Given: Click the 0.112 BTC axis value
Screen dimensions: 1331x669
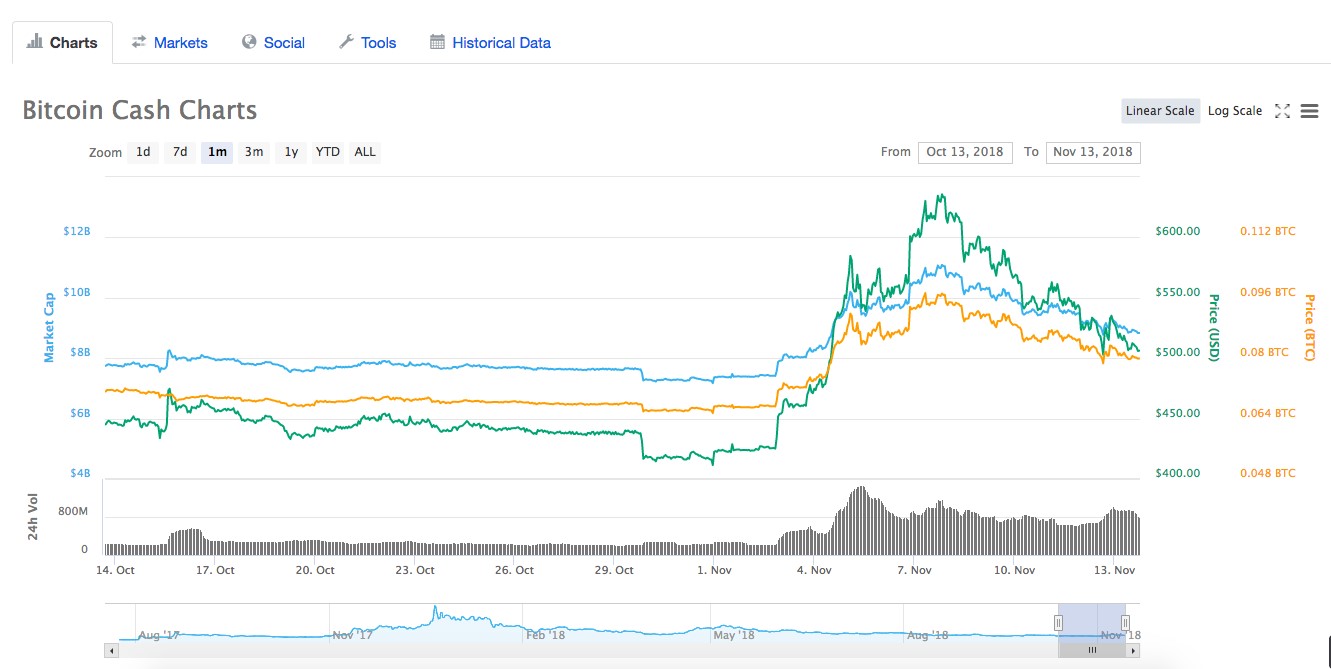Looking at the screenshot, I should (x=1267, y=231).
